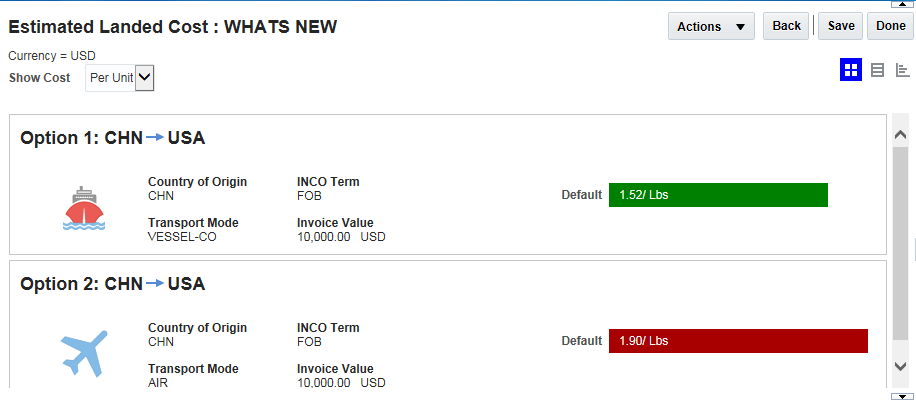The image size is (916, 400).
Task: Switch to the list view layout
Action: pyautogui.click(x=877, y=70)
